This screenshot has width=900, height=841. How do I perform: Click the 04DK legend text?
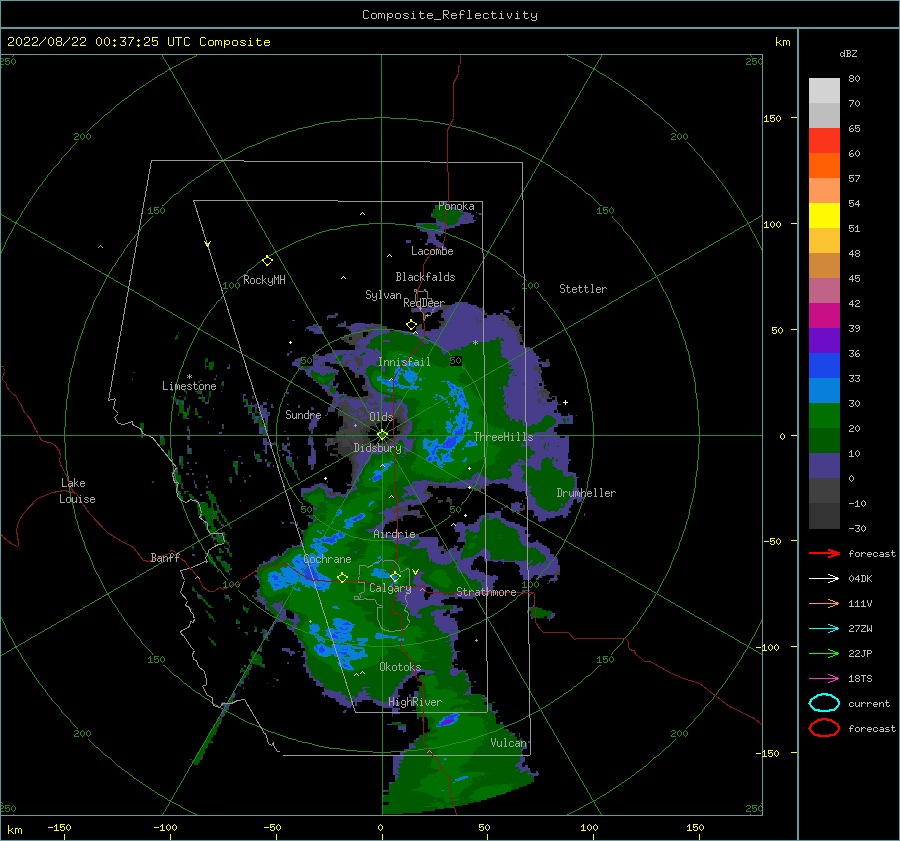(x=860, y=578)
